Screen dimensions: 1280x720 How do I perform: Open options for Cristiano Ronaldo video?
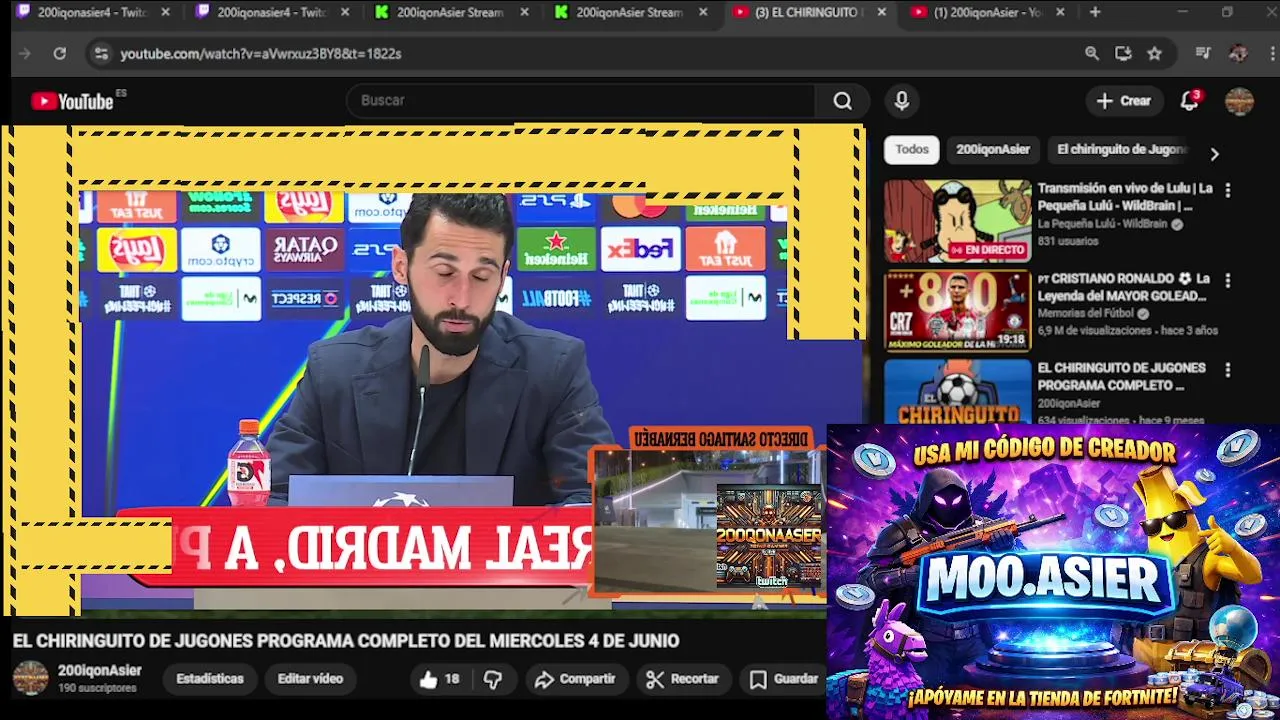pos(1228,281)
